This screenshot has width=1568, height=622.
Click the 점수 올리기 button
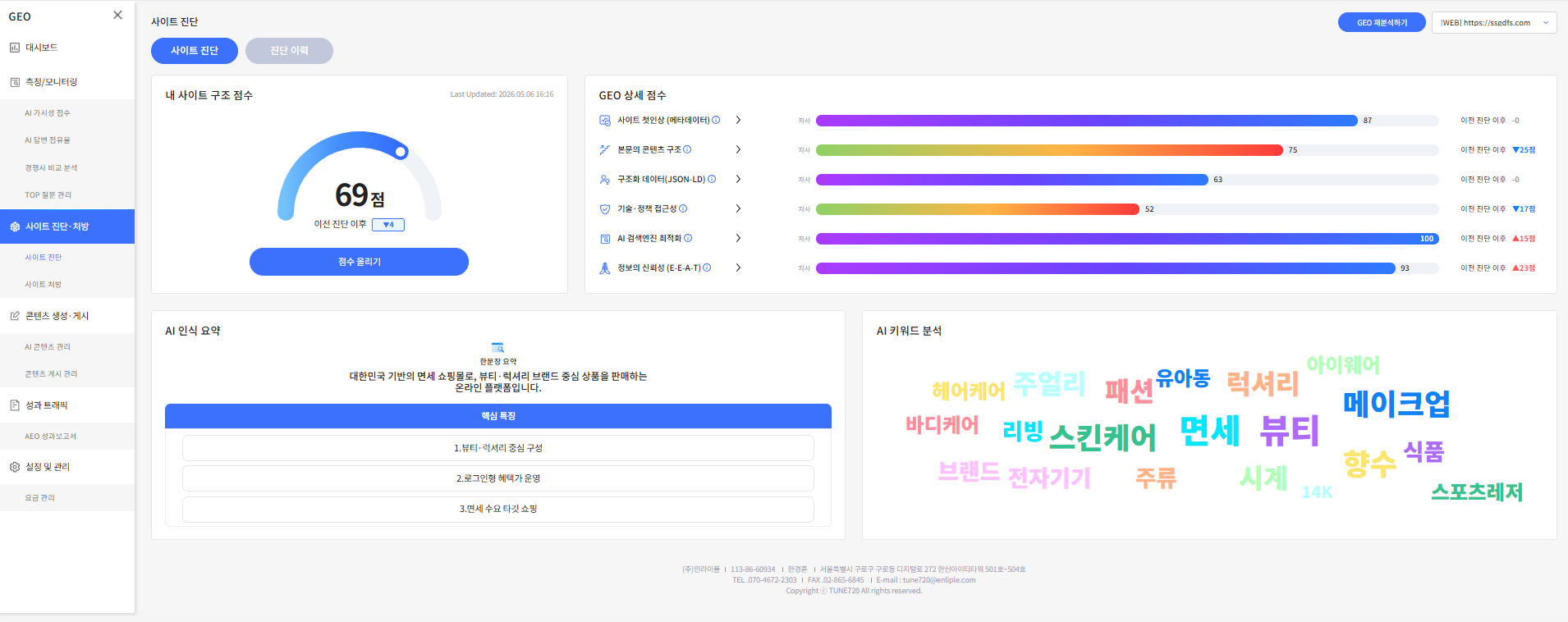pyautogui.click(x=359, y=262)
